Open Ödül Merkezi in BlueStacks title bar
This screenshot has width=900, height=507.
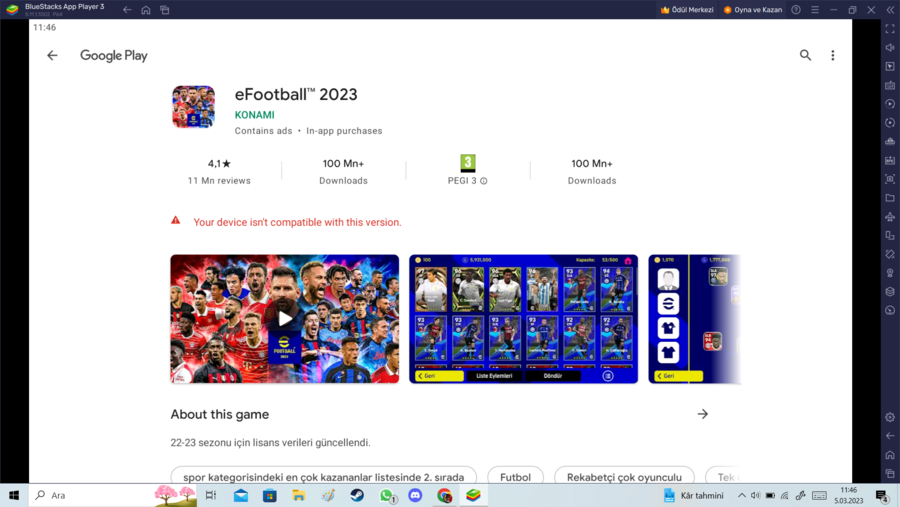click(687, 10)
